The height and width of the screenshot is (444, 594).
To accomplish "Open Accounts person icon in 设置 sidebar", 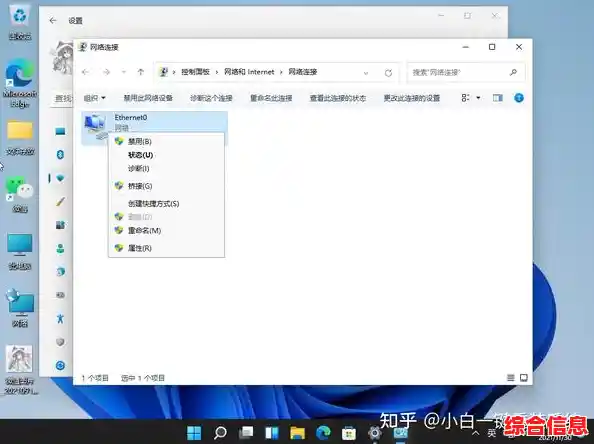I will point(60,249).
